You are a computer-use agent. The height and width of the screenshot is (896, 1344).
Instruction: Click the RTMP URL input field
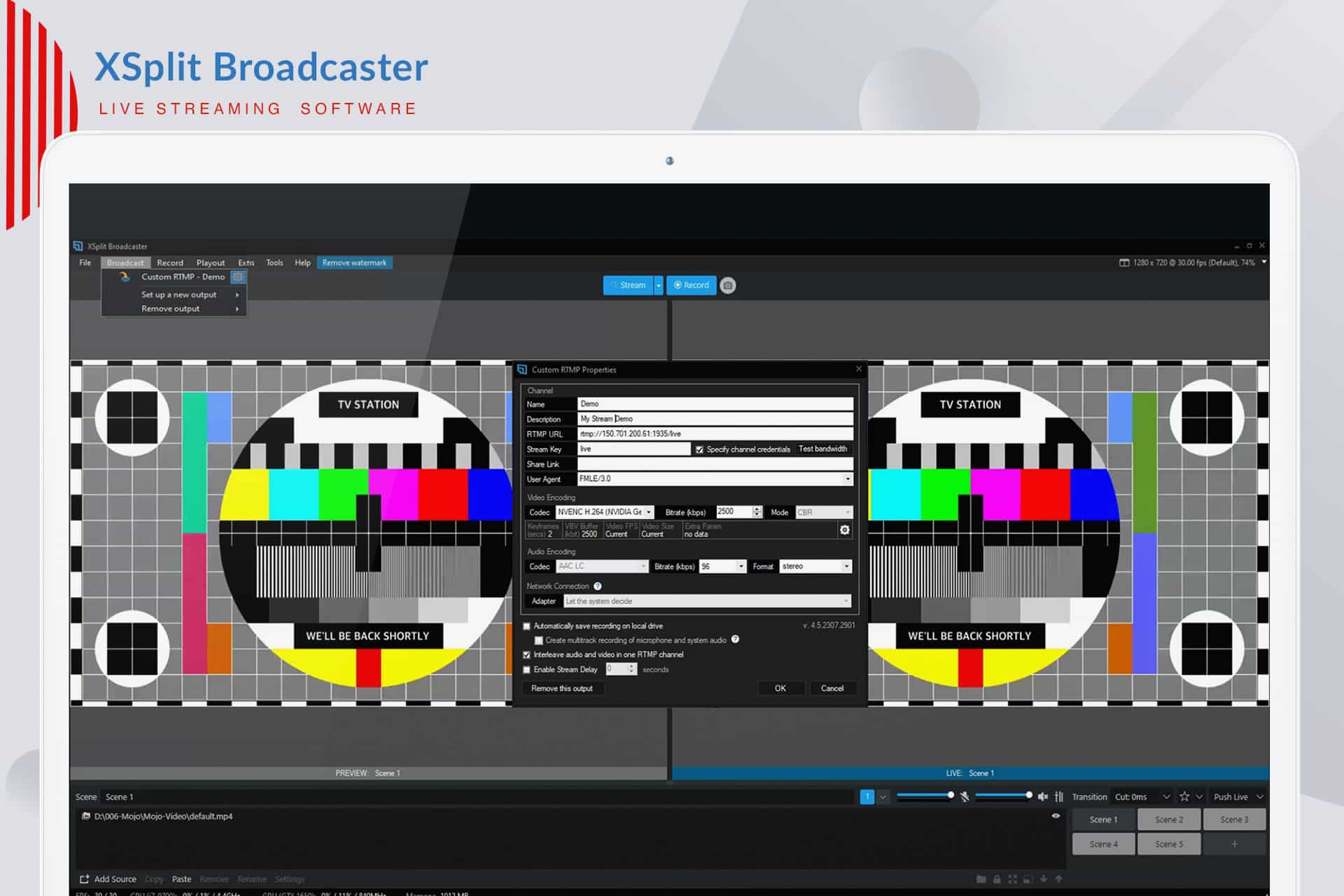click(x=715, y=434)
